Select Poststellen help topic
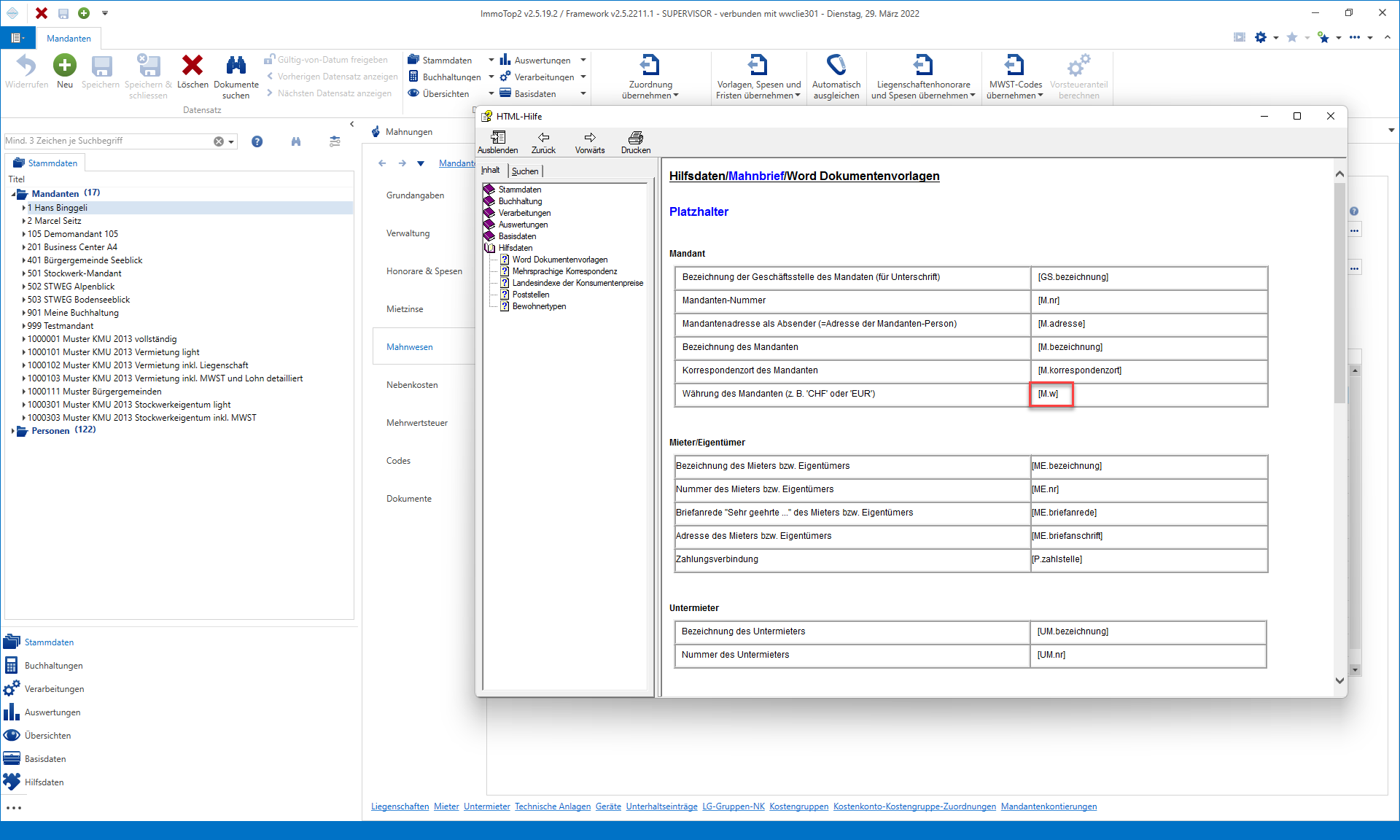 point(530,295)
